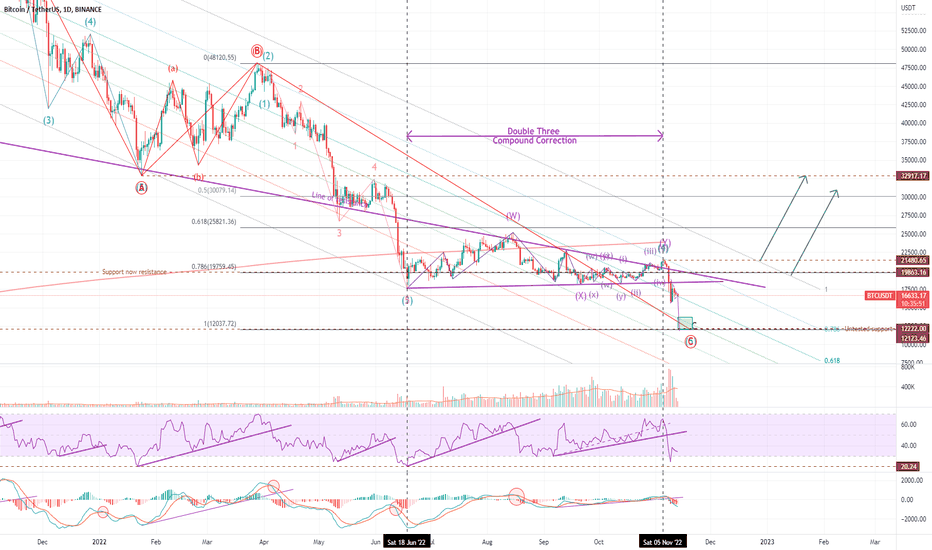
Task: Click the Aug time axis label
Action: (487, 542)
